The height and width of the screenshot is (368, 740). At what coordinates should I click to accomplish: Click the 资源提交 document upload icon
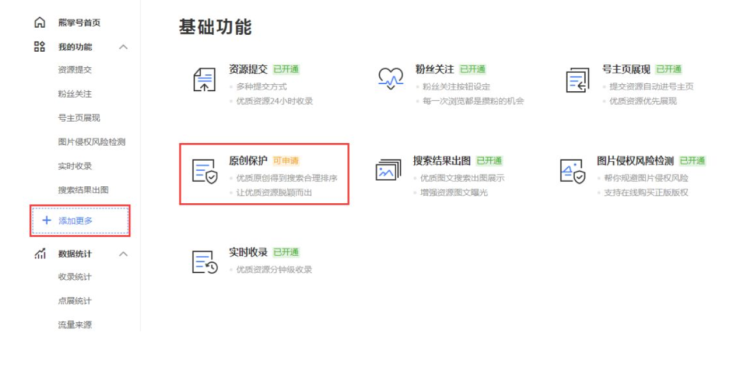[204, 79]
